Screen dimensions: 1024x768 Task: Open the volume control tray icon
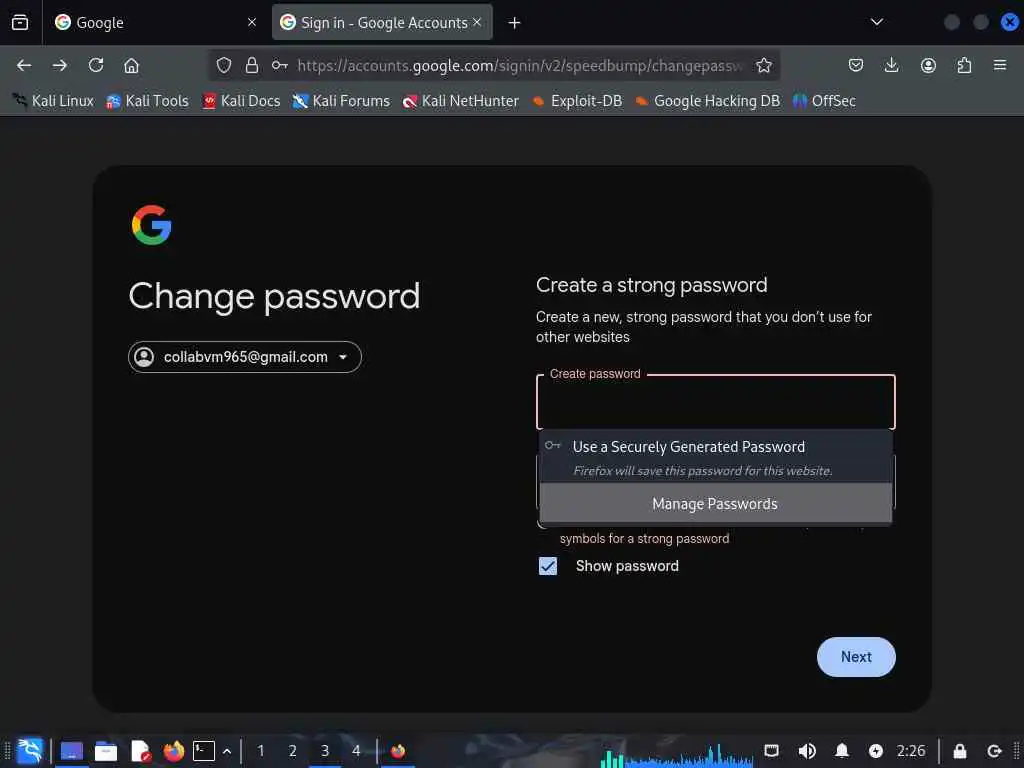[807, 751]
